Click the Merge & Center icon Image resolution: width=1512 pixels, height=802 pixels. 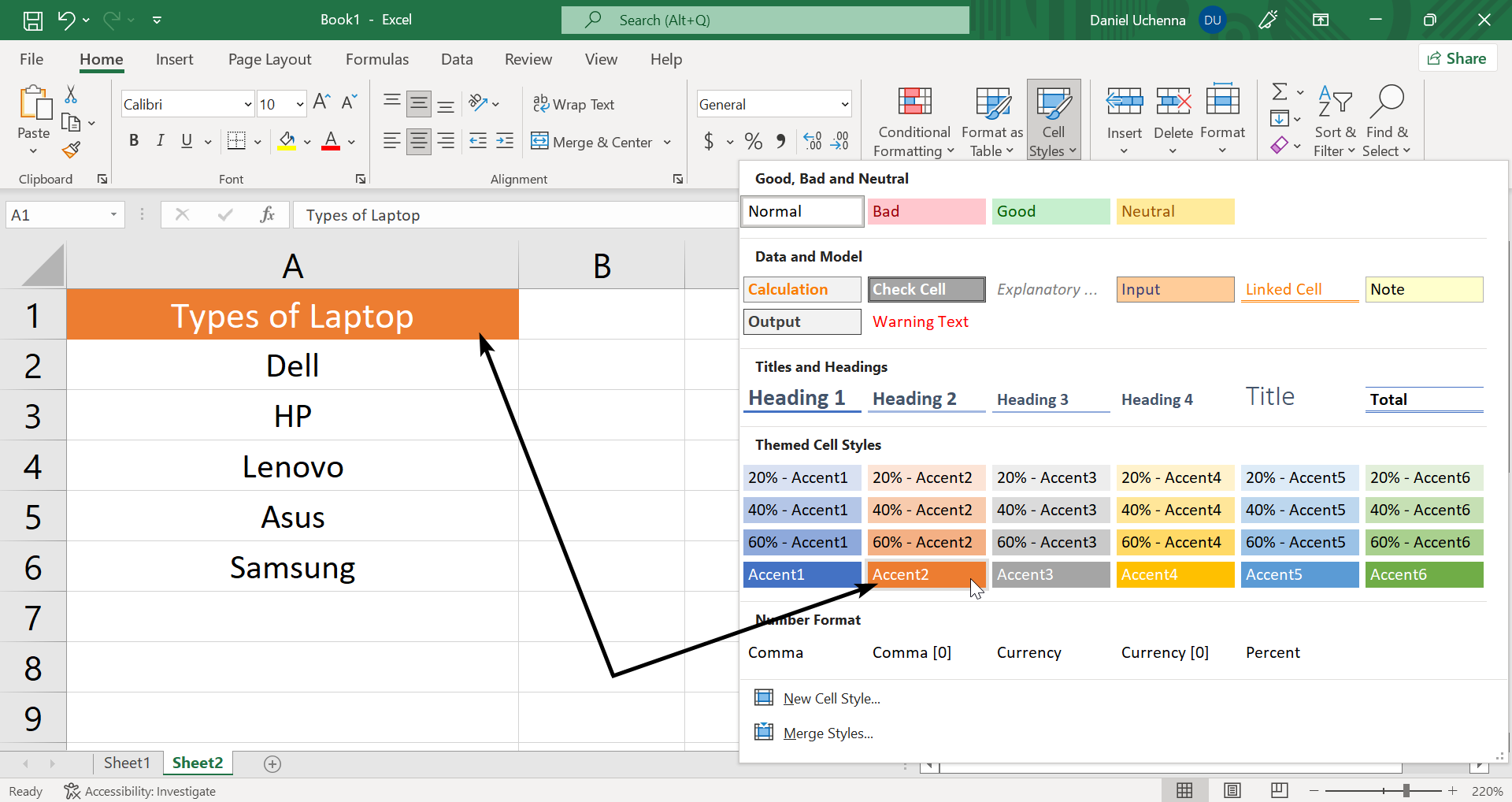coord(539,142)
